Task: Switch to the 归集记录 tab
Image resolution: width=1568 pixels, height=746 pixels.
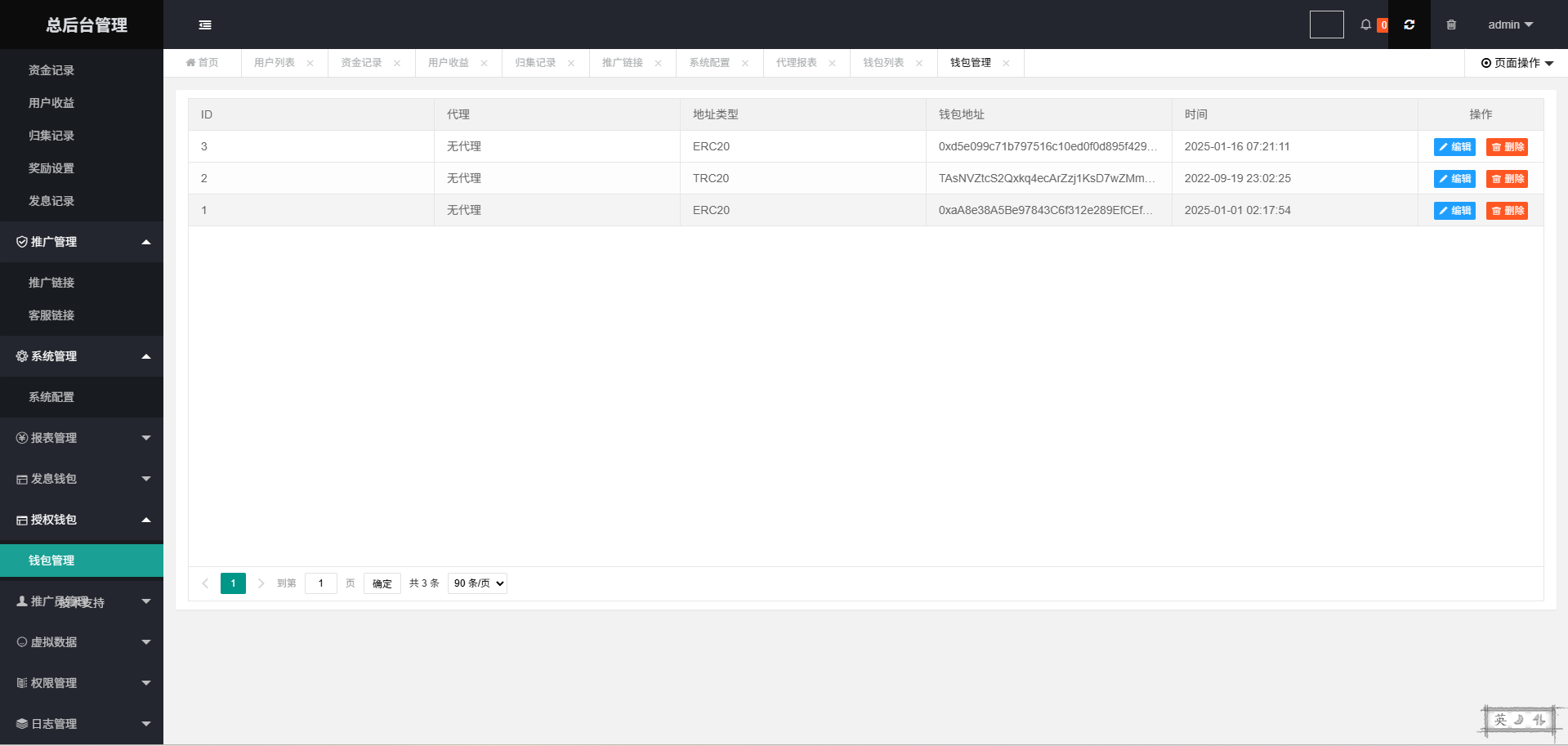Action: coord(535,63)
